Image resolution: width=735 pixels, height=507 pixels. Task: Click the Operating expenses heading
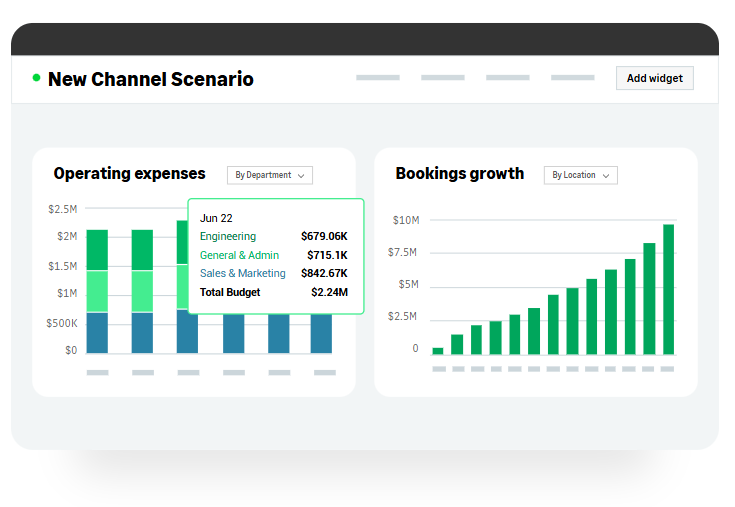coord(129,173)
